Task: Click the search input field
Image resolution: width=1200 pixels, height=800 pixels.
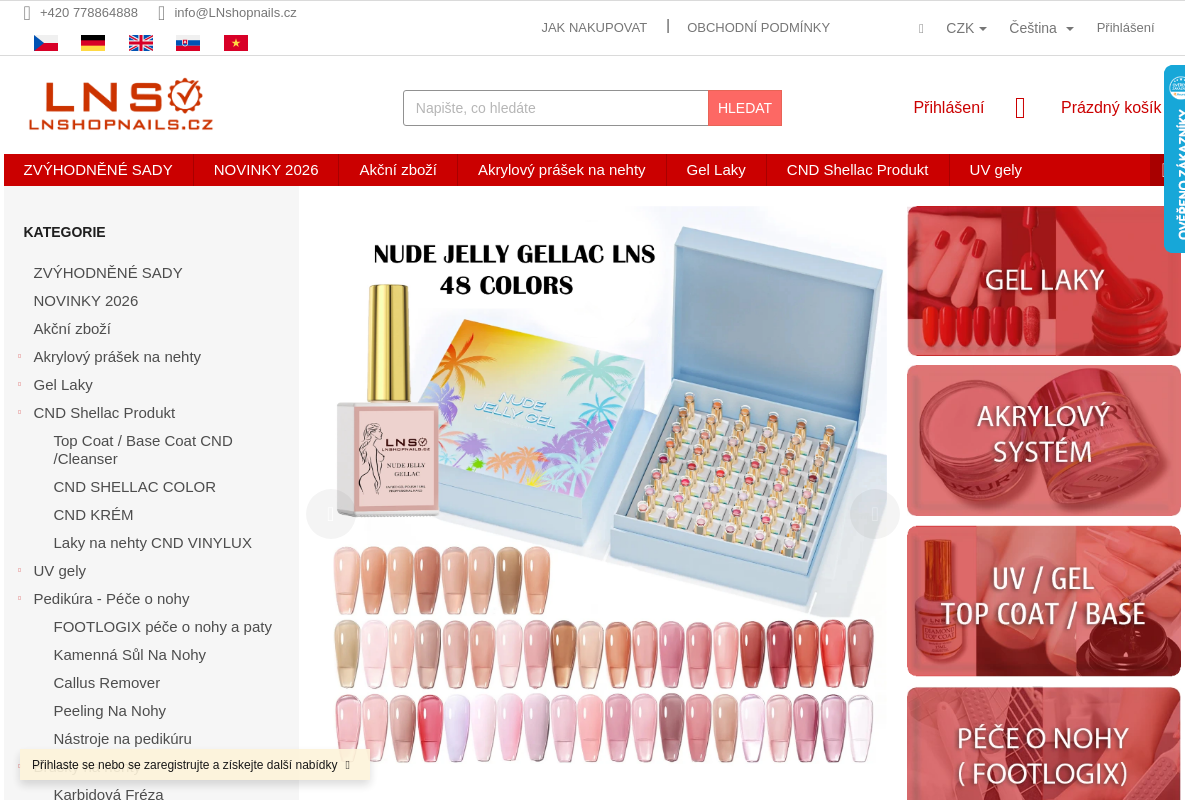Action: click(x=556, y=108)
